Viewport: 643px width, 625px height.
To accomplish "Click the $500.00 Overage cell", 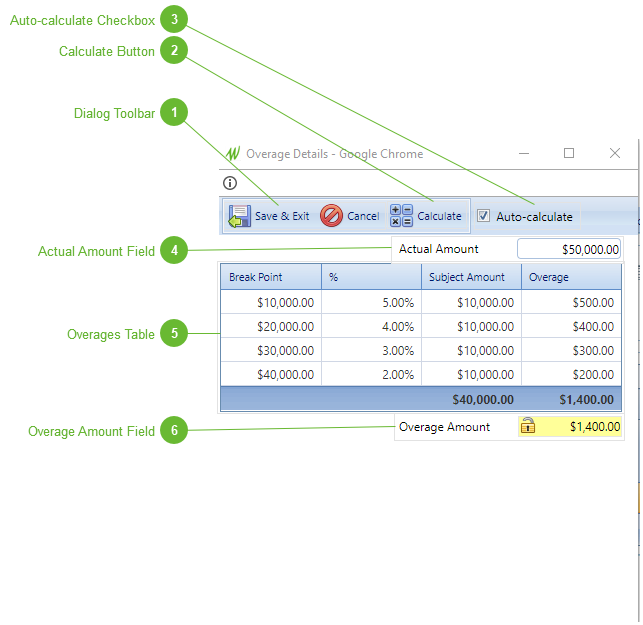I will pos(572,303).
